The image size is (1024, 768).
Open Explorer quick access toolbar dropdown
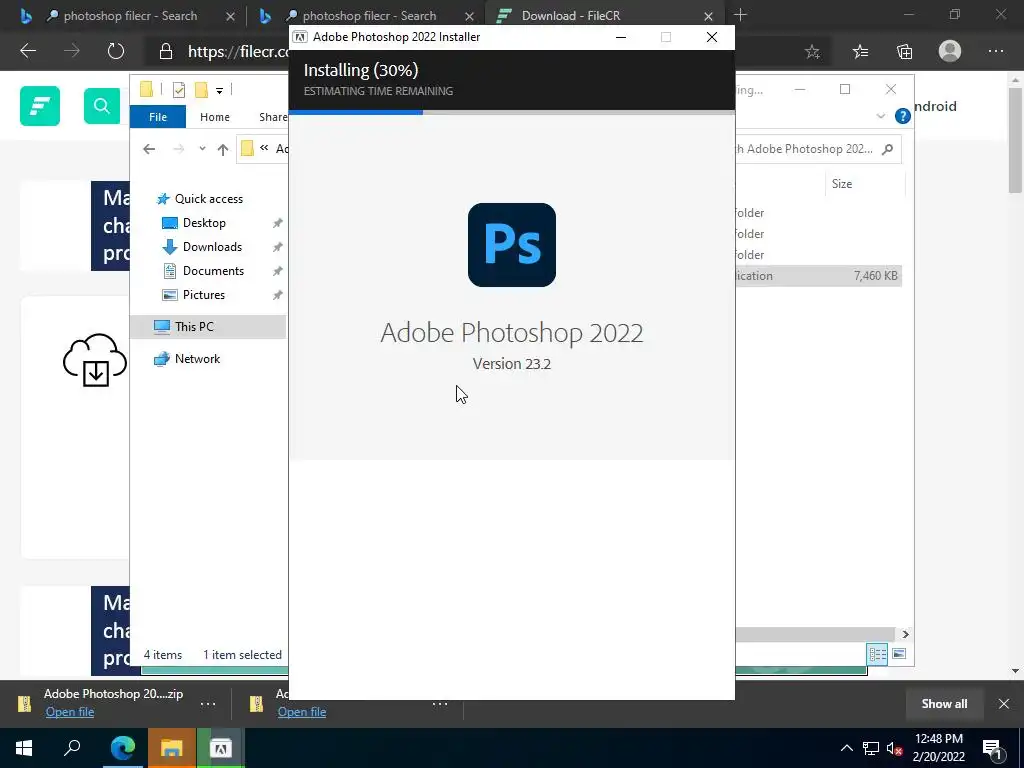pos(219,91)
